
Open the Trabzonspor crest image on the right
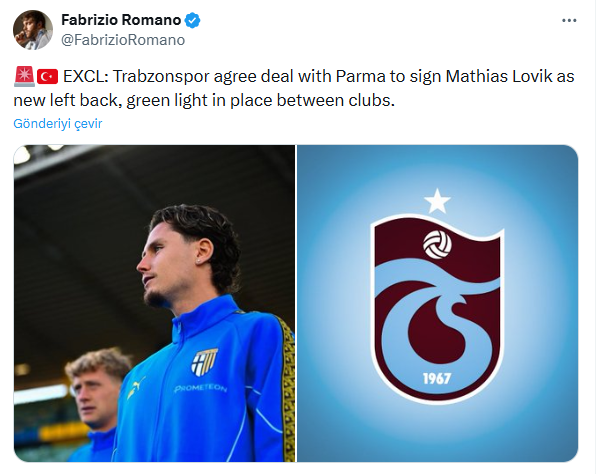pyautogui.click(x=437, y=303)
